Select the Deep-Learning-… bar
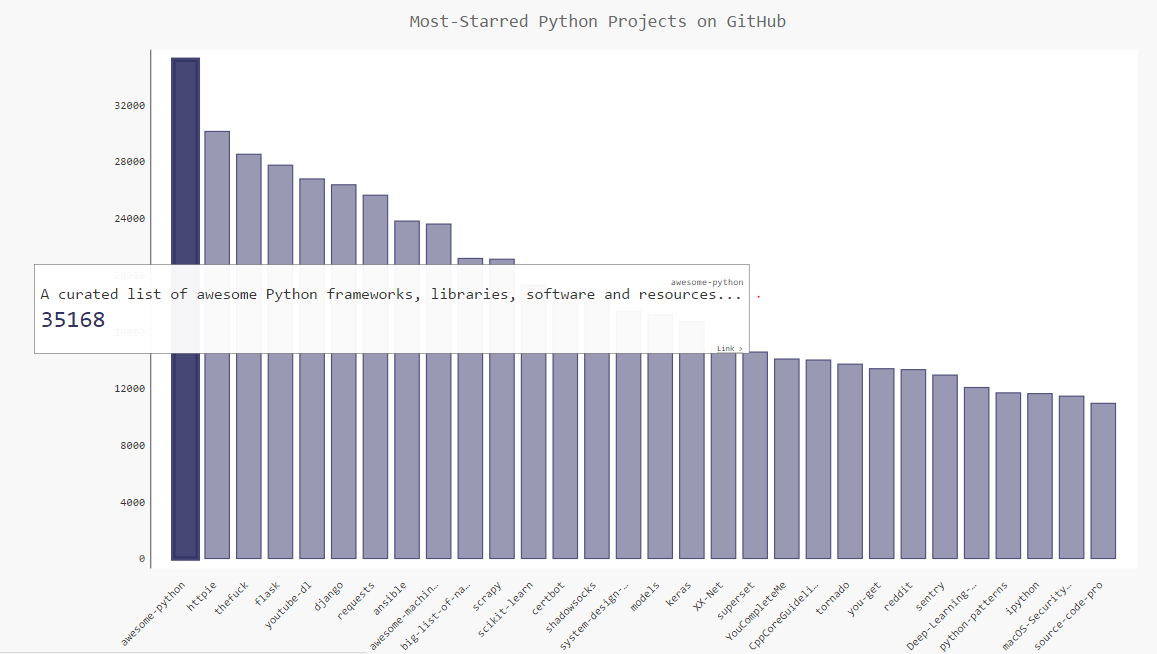 click(977, 473)
